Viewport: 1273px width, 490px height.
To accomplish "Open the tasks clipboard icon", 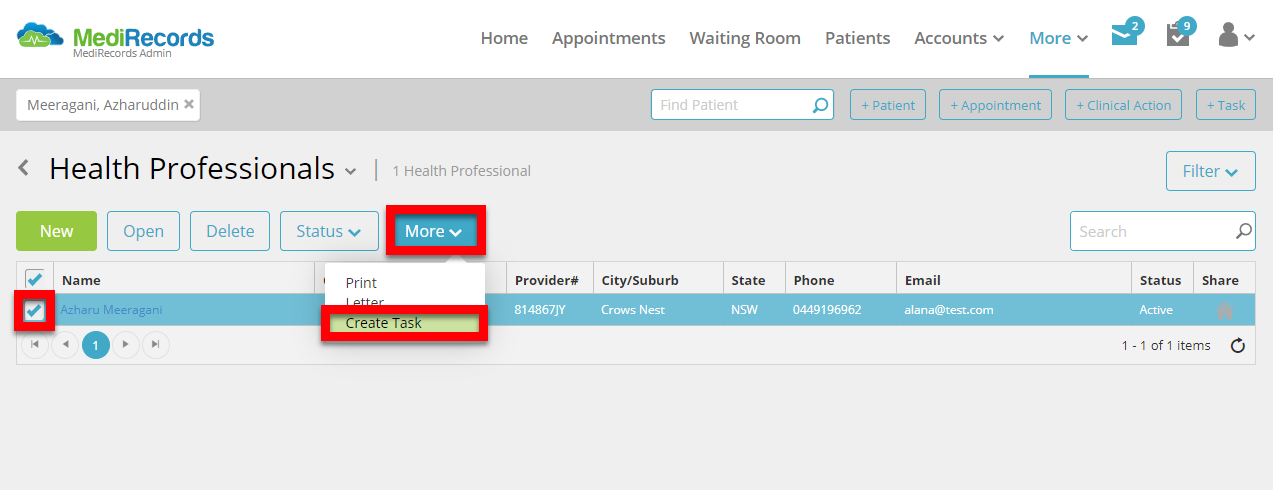I will click(x=1178, y=36).
